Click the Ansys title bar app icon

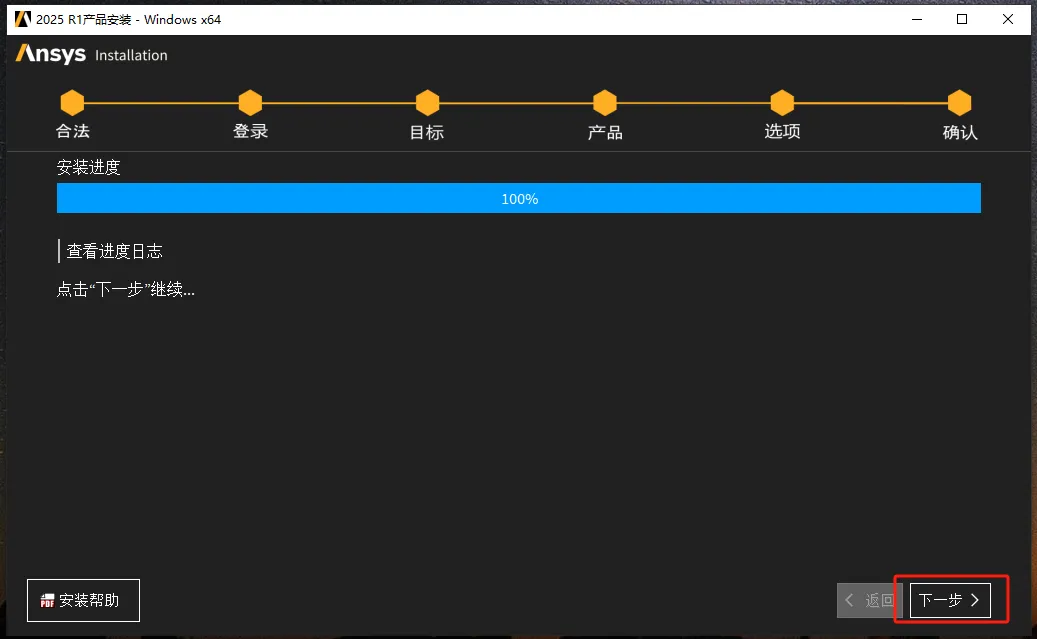22,19
